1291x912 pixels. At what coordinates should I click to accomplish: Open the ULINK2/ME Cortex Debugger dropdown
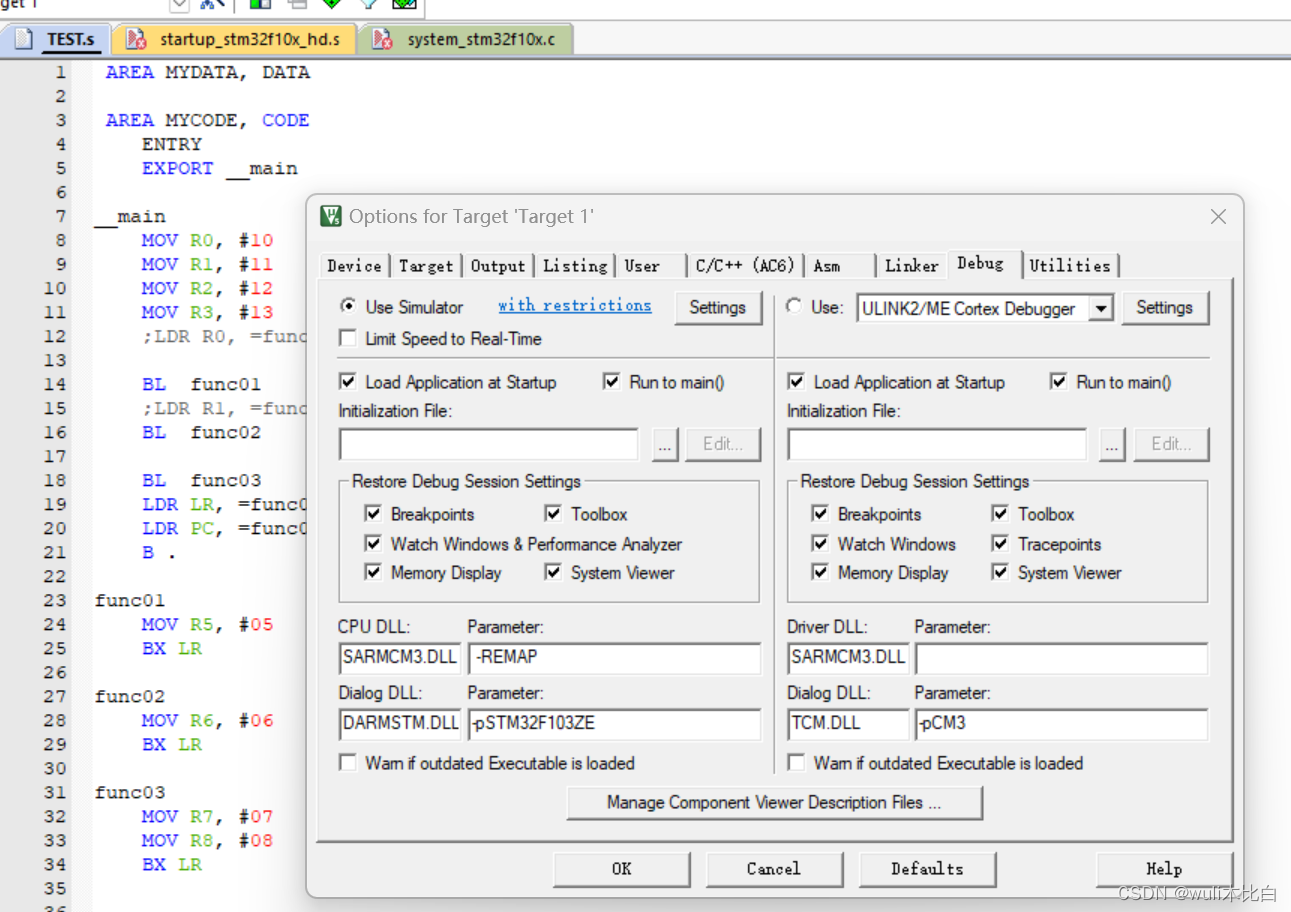click(1101, 308)
